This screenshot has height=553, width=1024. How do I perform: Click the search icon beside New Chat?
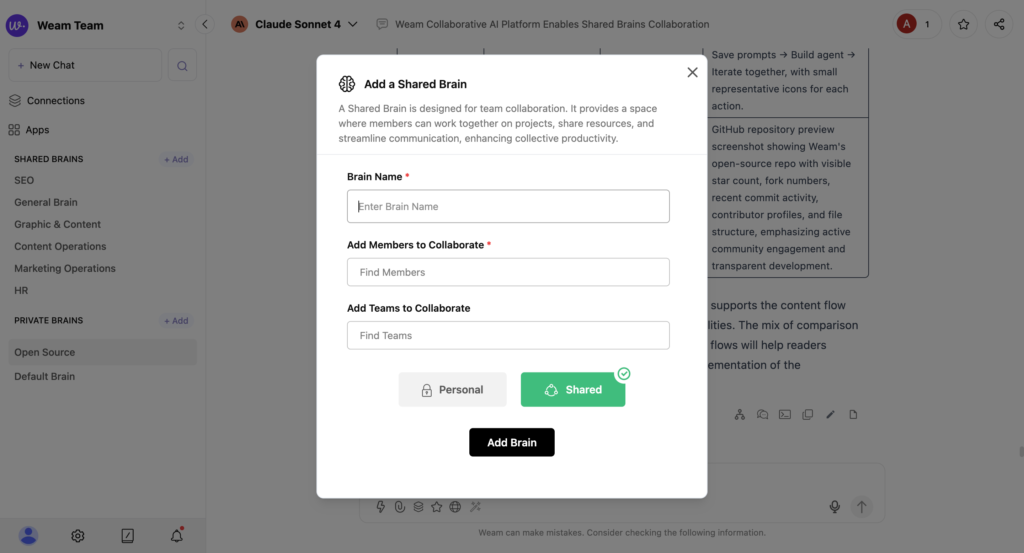point(182,66)
